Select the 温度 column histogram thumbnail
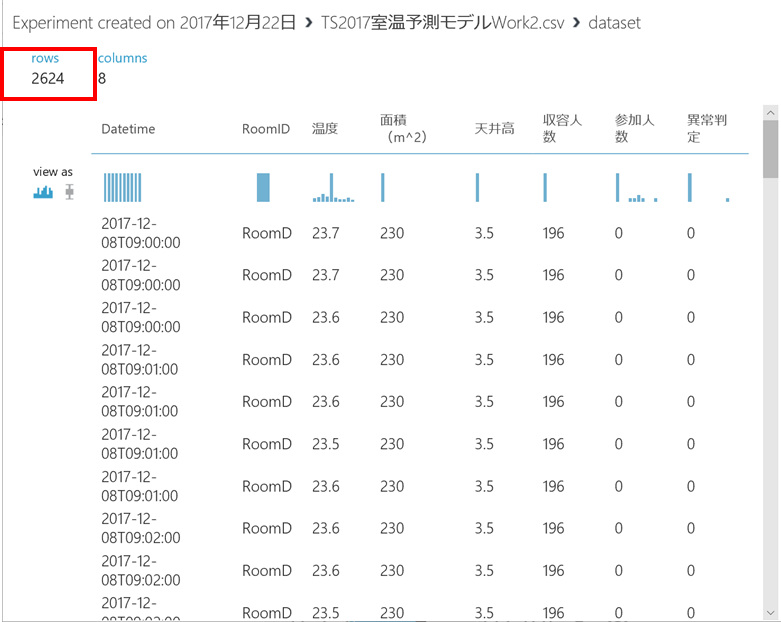Viewport: 781px width, 622px height. 333,187
